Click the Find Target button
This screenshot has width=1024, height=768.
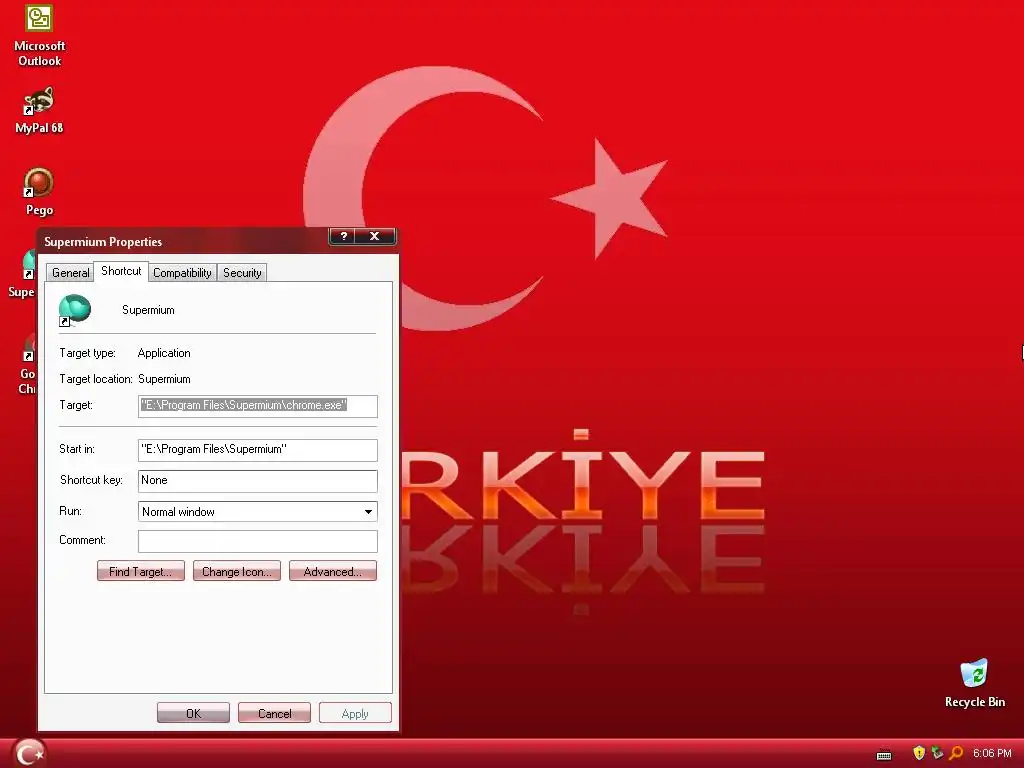tap(141, 571)
